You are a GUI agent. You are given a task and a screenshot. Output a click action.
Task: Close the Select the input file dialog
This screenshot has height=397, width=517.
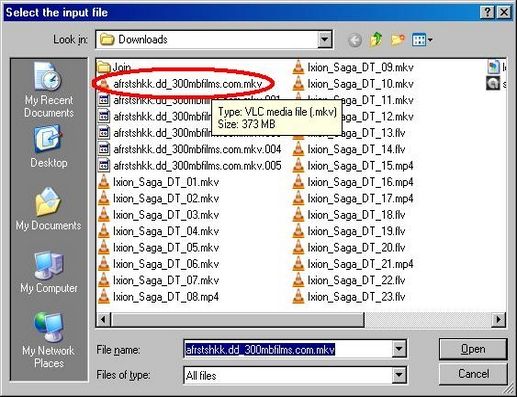click(504, 12)
